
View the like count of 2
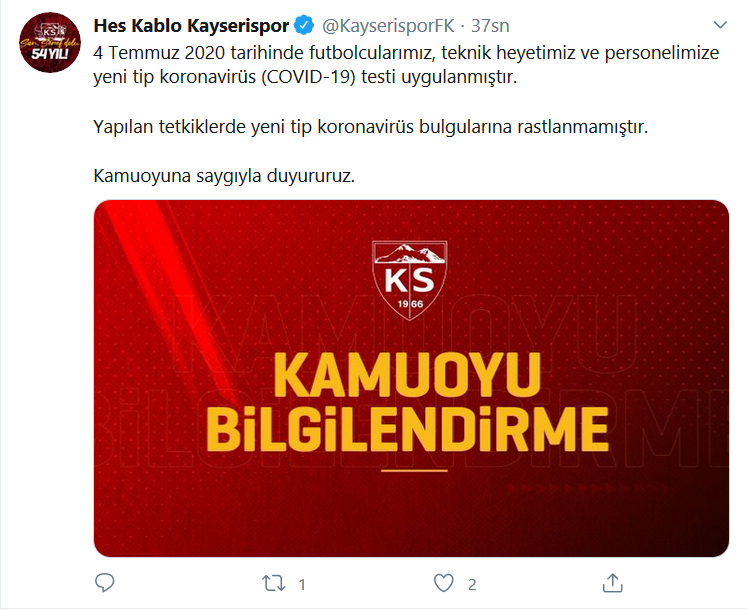[x=472, y=585]
